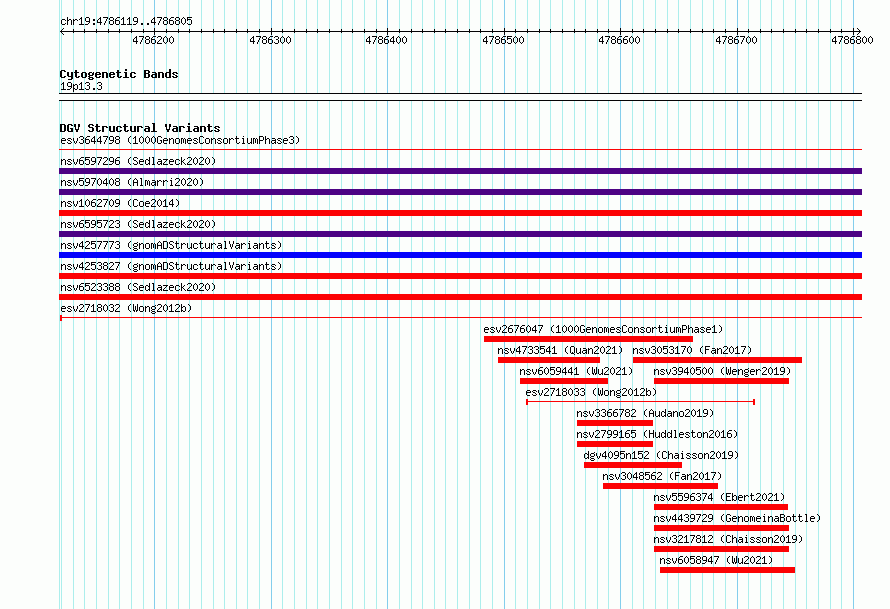The width and height of the screenshot is (890, 609).
Task: Select the red nsv6058947 Wu2021 bar
Action: [x=727, y=570]
